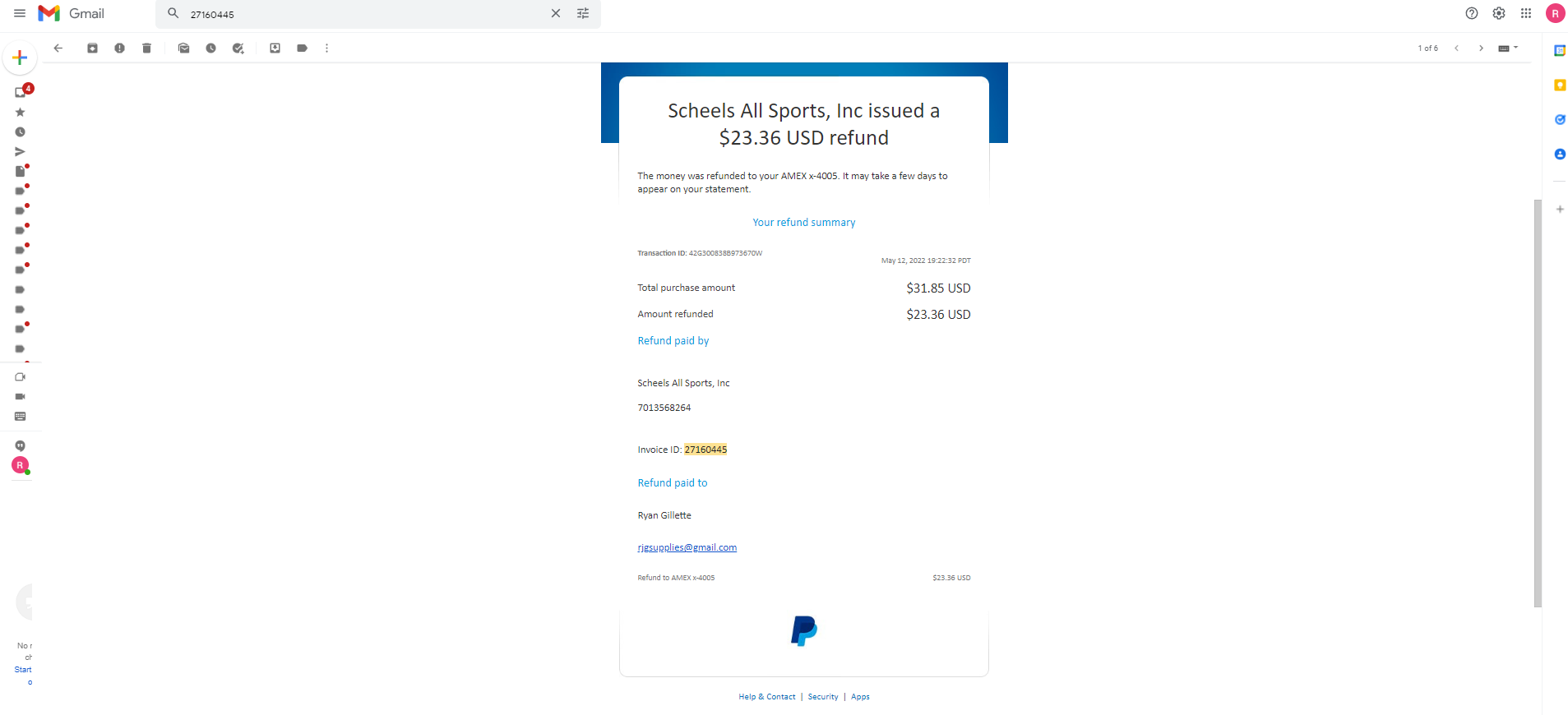This screenshot has width=1568, height=715.
Task: Open the Google apps grid
Action: pyautogui.click(x=1526, y=13)
